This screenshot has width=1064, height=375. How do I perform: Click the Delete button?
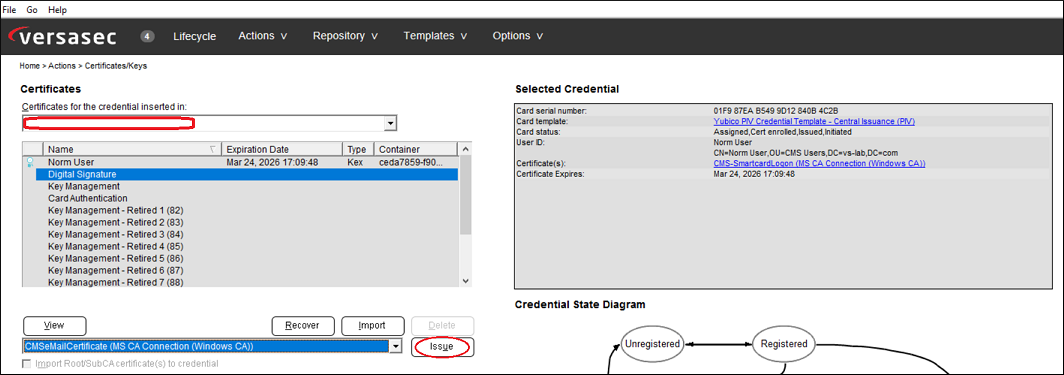coord(442,325)
